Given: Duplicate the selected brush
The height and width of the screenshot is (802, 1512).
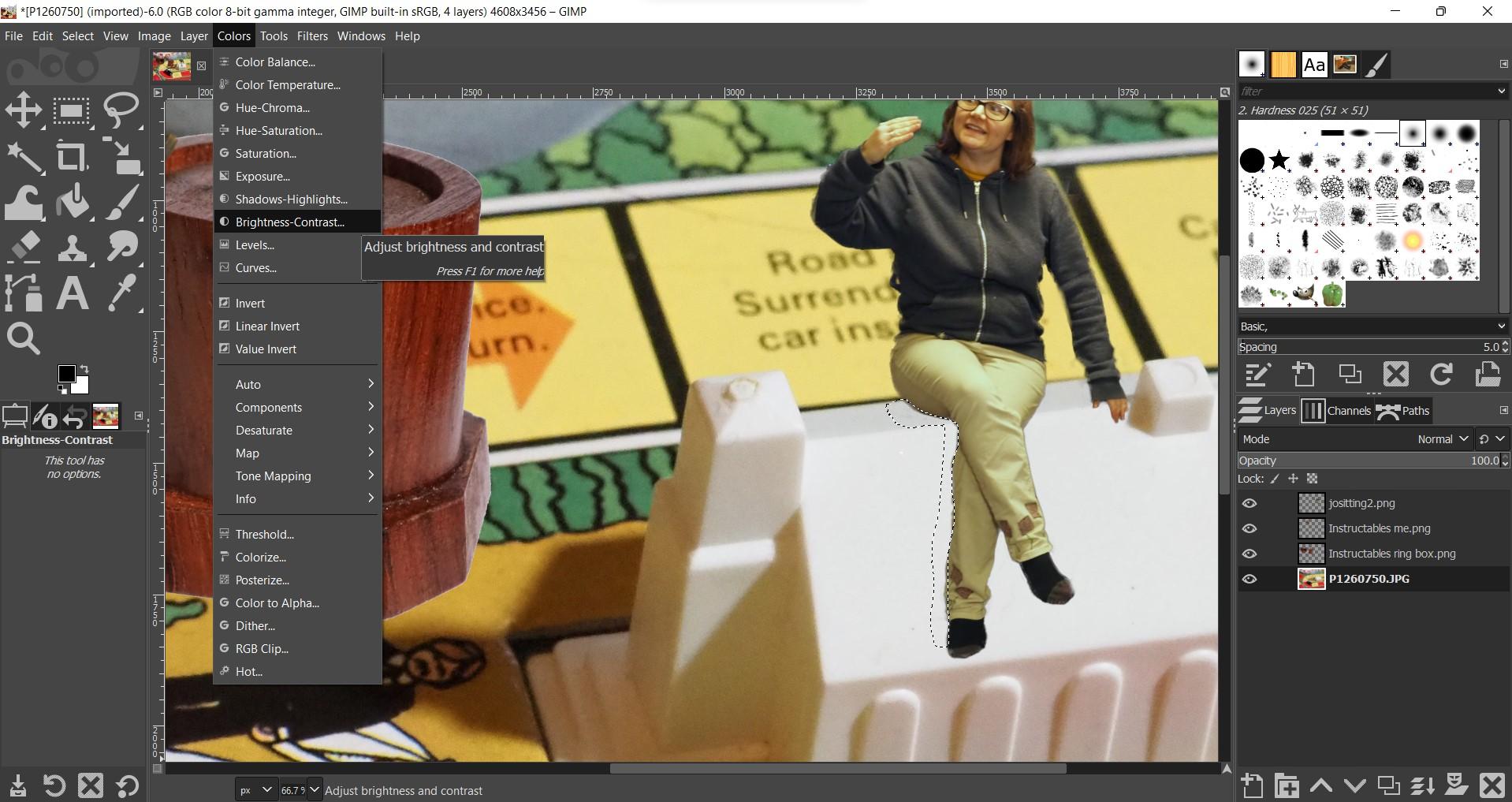Looking at the screenshot, I should (x=1350, y=374).
